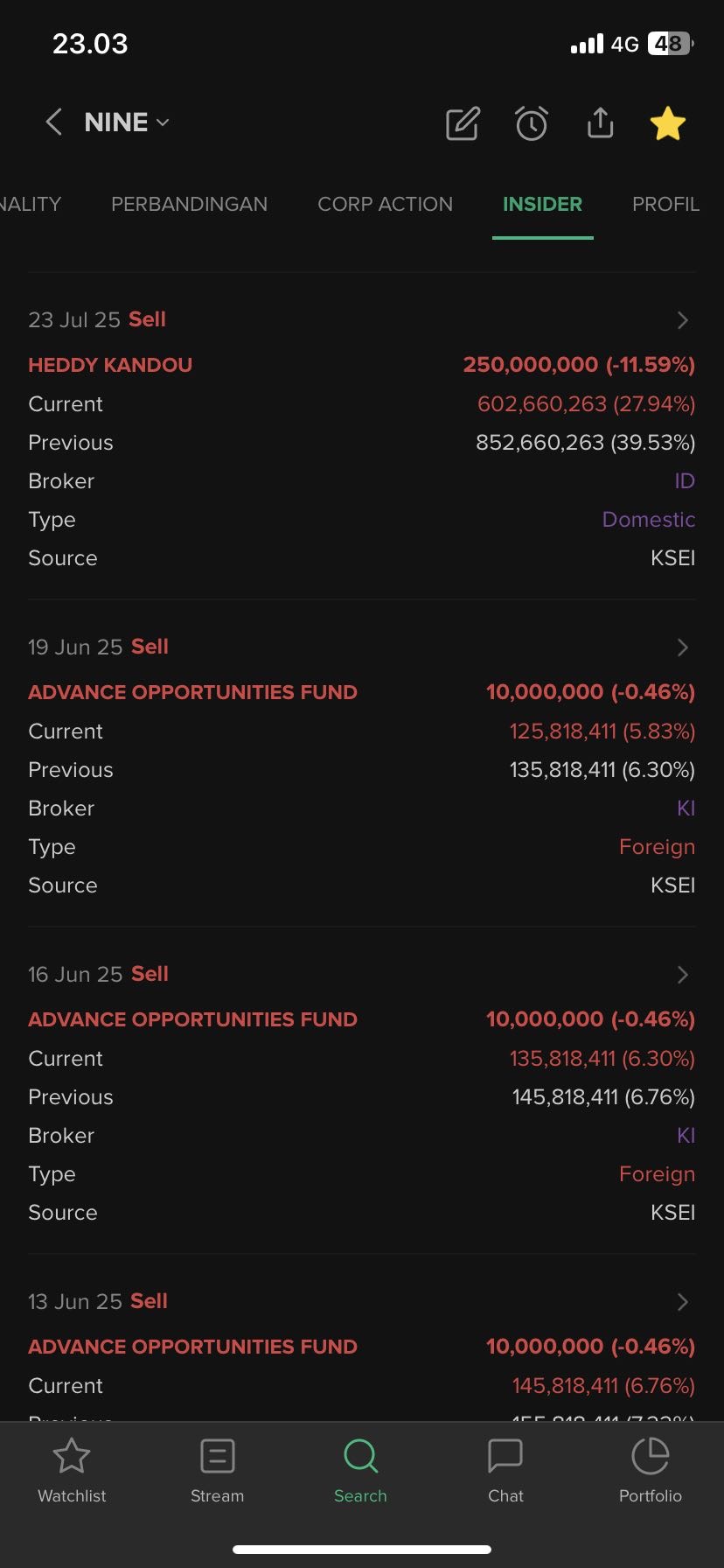Expand the 19 Jun 25 Sell entry

[683, 647]
